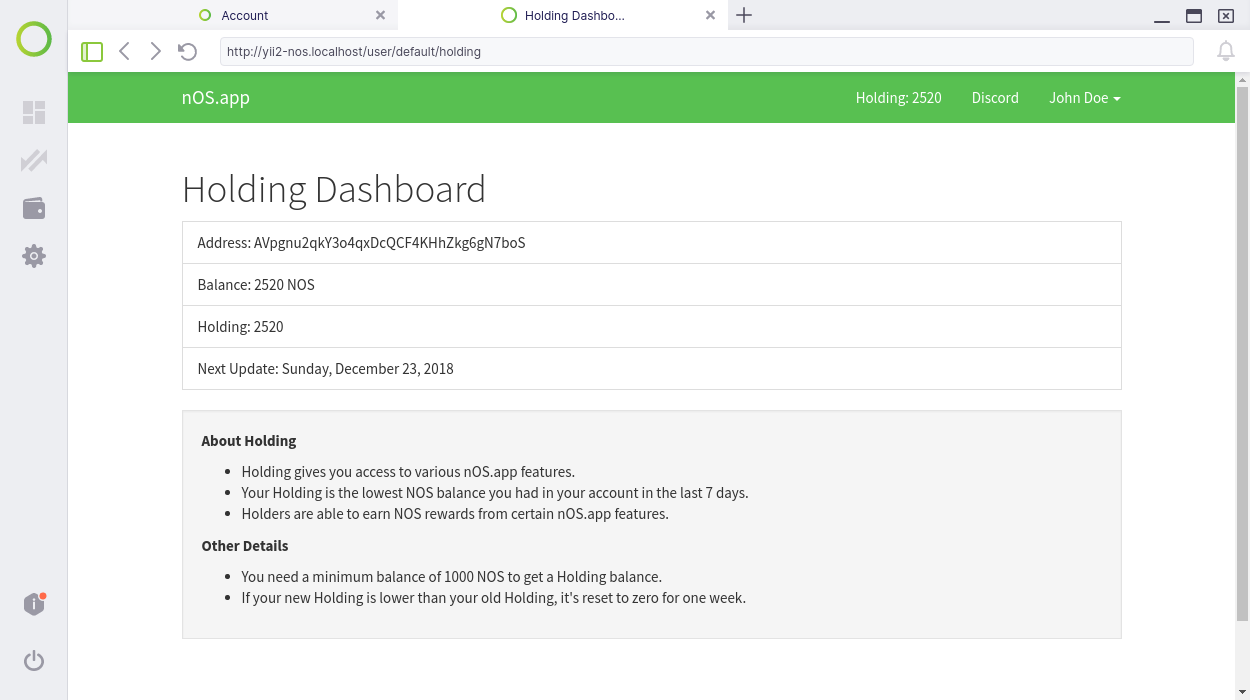Click Holding: 2520 in the navbar
The image size is (1250, 700).
tap(899, 98)
